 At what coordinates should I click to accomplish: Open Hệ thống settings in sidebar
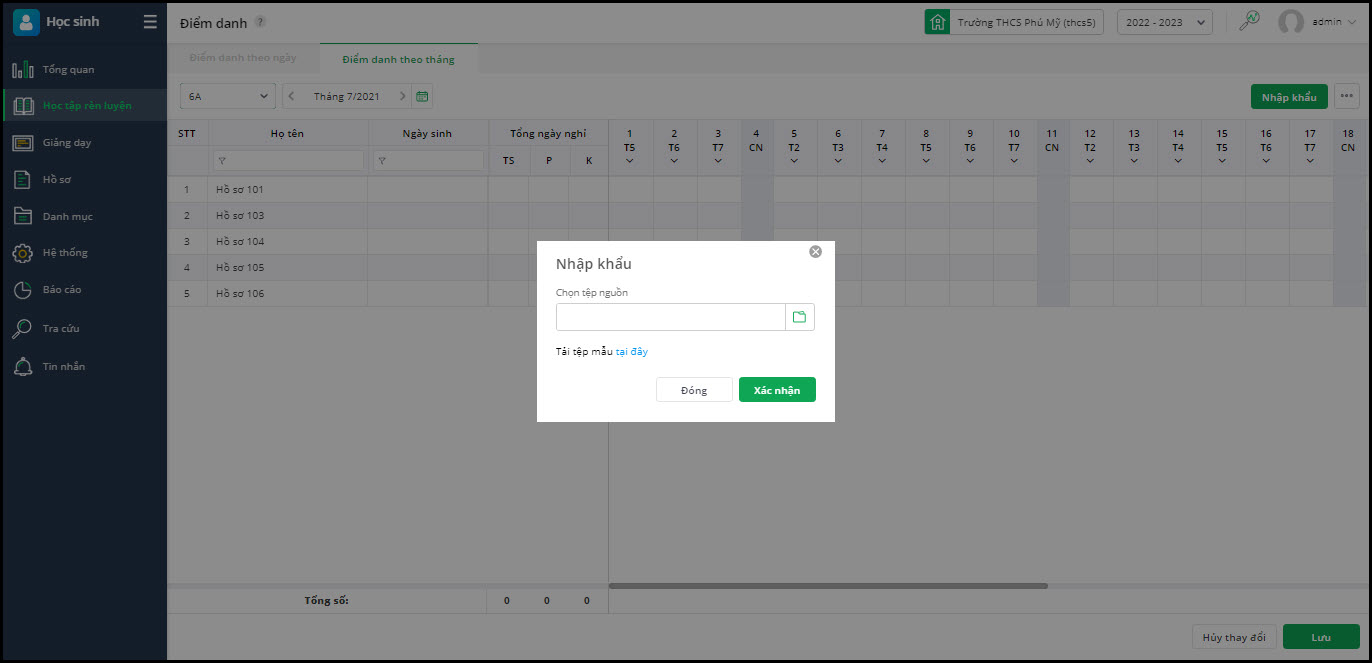click(x=64, y=253)
